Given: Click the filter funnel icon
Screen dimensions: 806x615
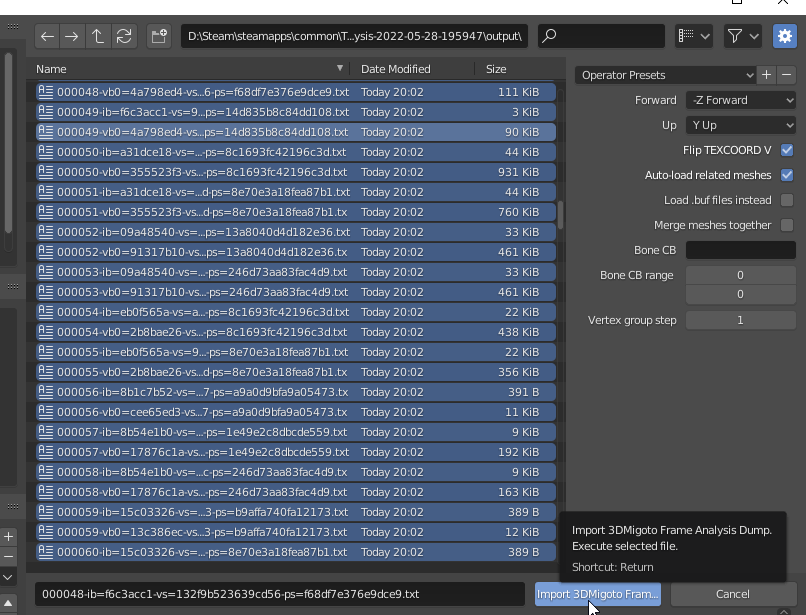Looking at the screenshot, I should tap(735, 36).
